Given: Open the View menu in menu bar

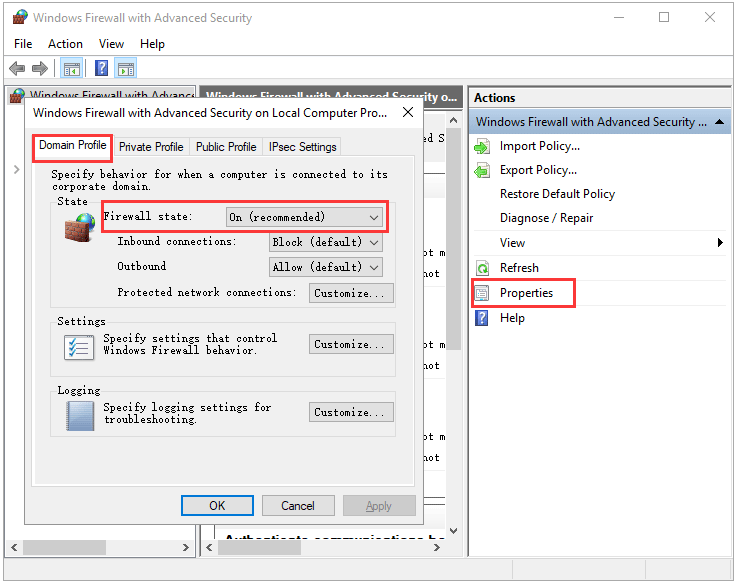Looking at the screenshot, I should [111, 44].
